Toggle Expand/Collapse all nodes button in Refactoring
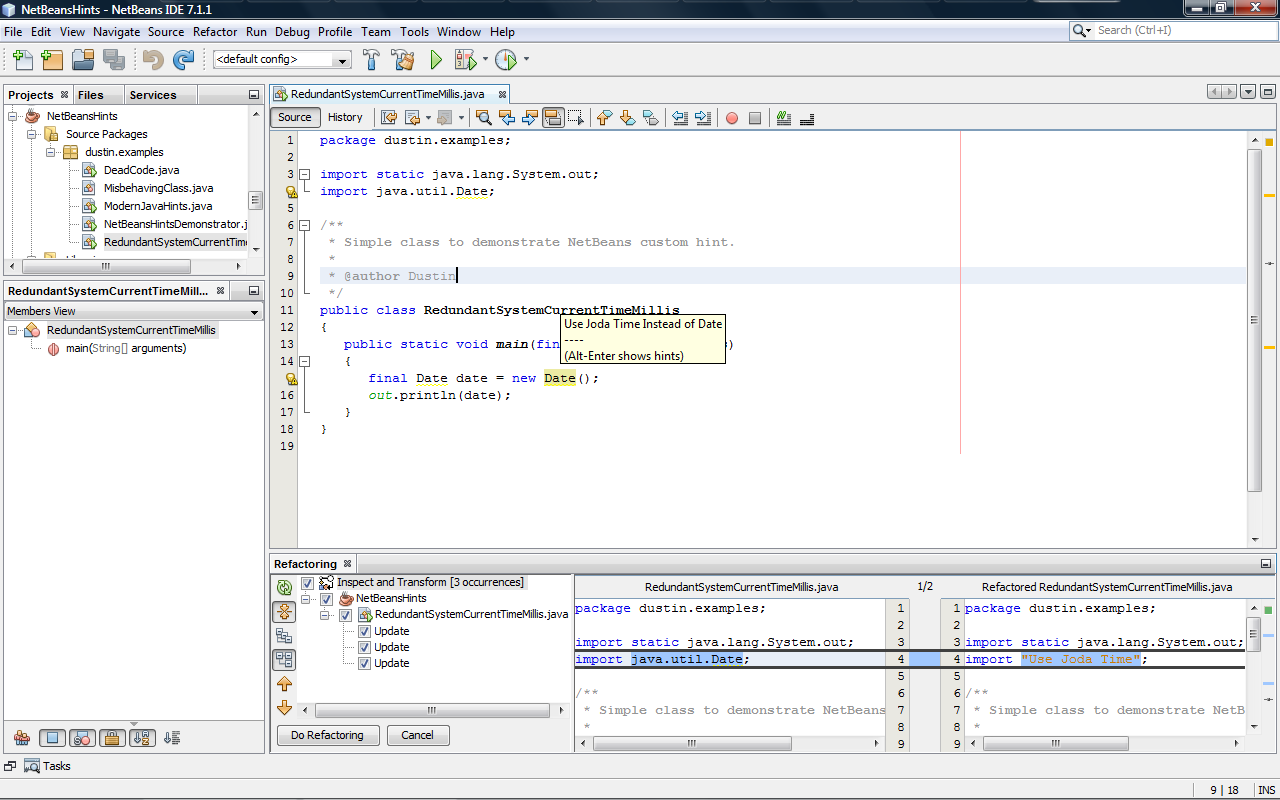Image resolution: width=1280 pixels, height=800 pixels. pyautogui.click(x=284, y=611)
